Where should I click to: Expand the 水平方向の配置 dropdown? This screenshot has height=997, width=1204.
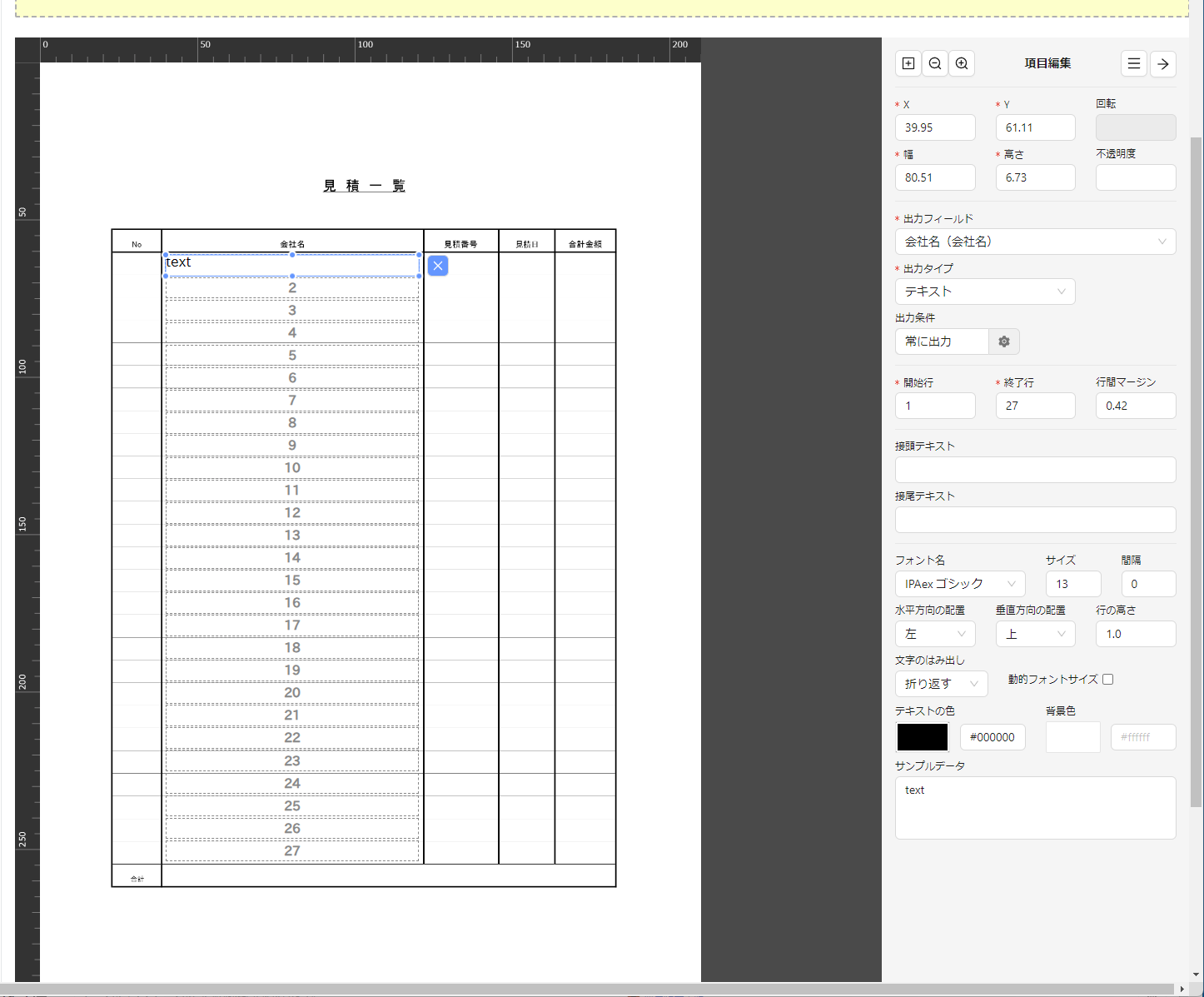coord(935,634)
